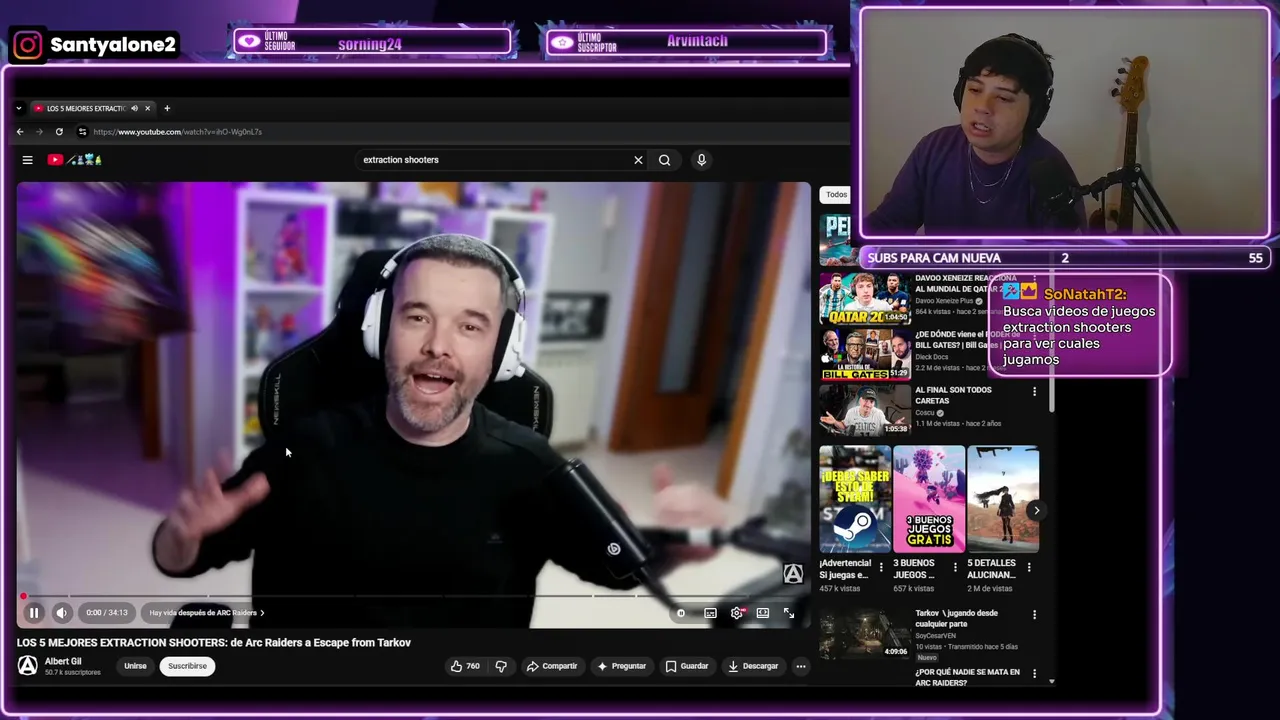The width and height of the screenshot is (1280, 720).
Task: Open the Steam warning short
Action: (x=855, y=499)
